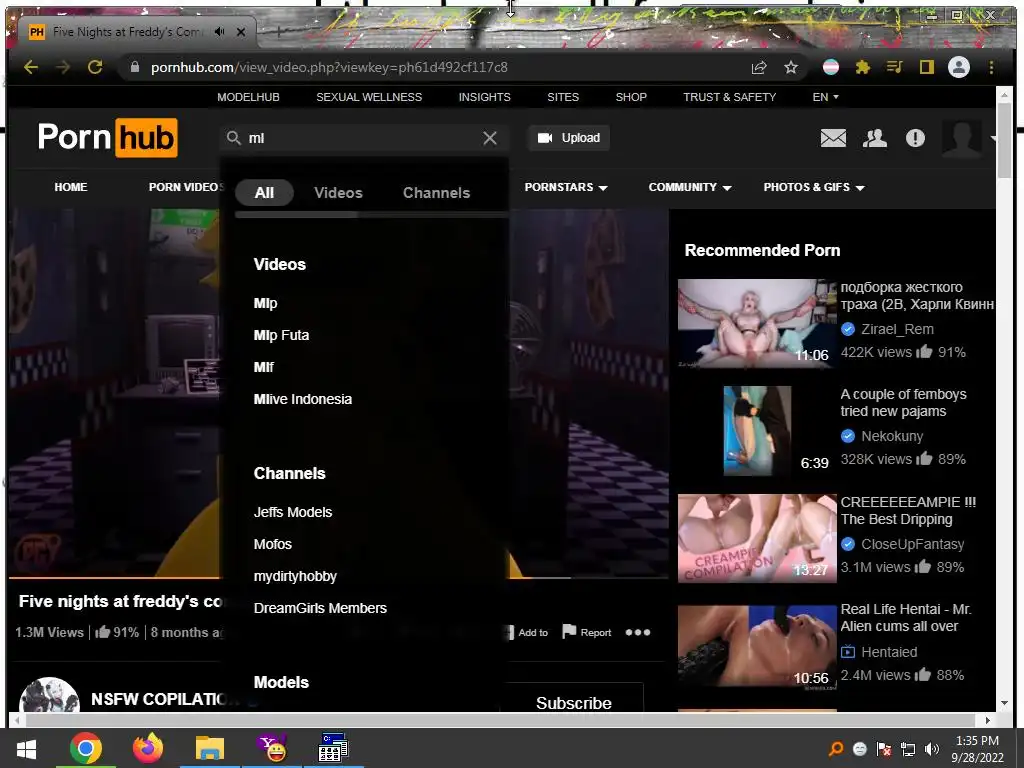The height and width of the screenshot is (768, 1024).
Task: Open the Zirael_Rem uploader link
Action: tap(897, 329)
